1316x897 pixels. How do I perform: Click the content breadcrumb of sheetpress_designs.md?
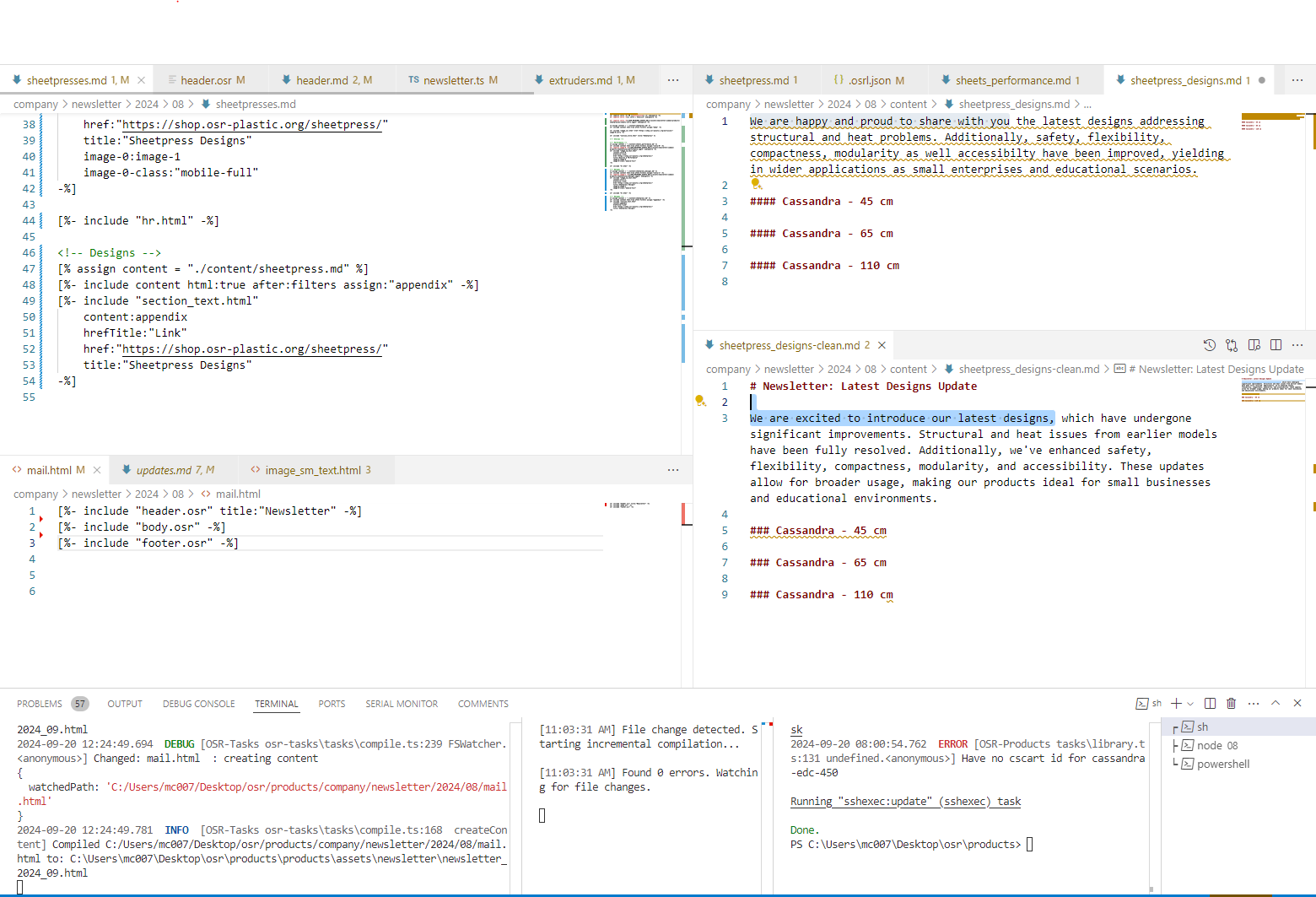[x=908, y=105]
